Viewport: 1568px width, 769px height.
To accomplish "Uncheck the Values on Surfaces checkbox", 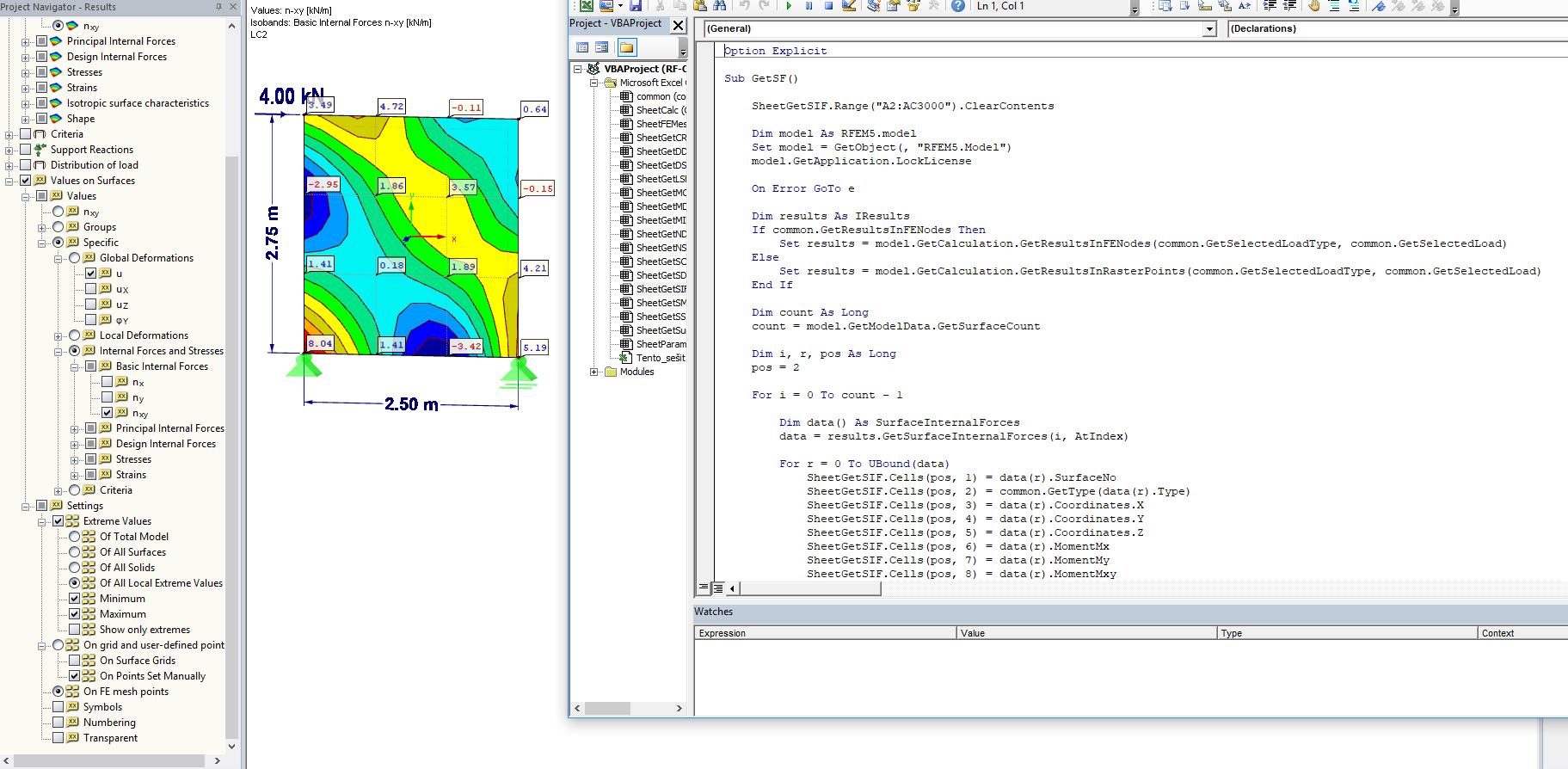I will point(26,181).
